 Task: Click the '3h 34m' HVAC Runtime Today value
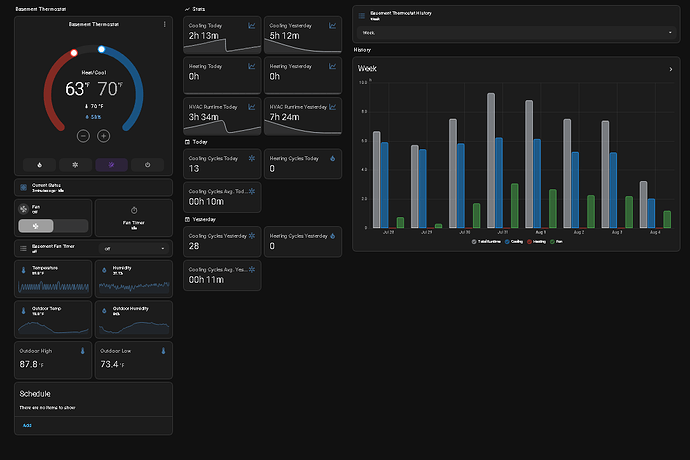(x=203, y=117)
